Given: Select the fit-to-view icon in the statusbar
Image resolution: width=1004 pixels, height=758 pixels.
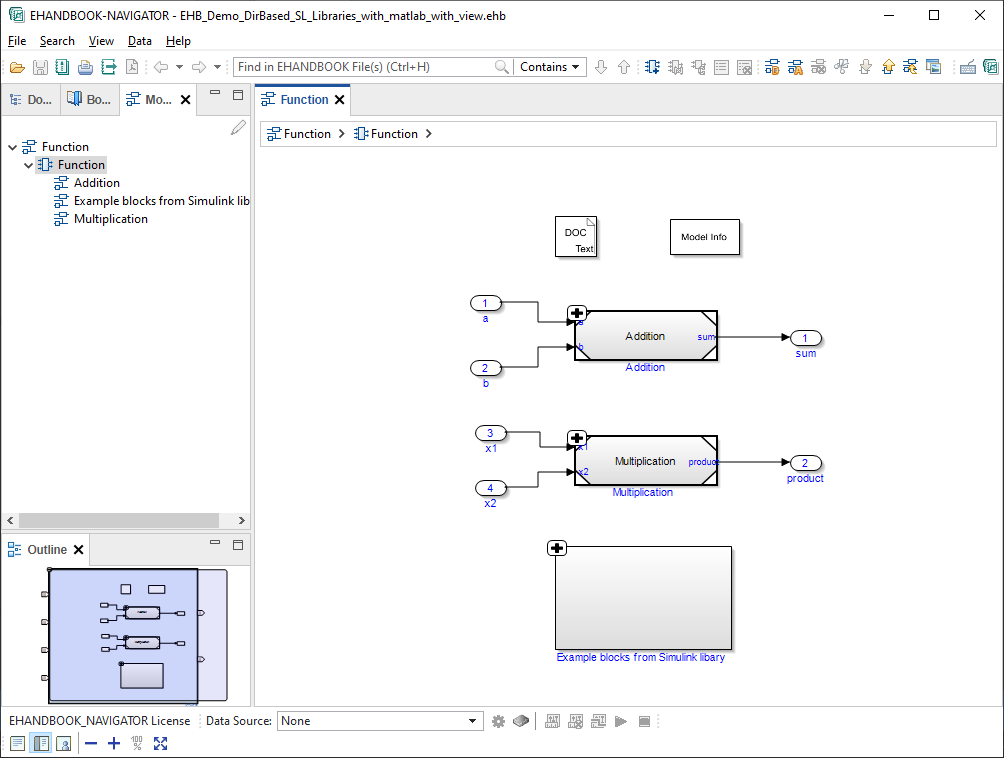Looking at the screenshot, I should (160, 743).
